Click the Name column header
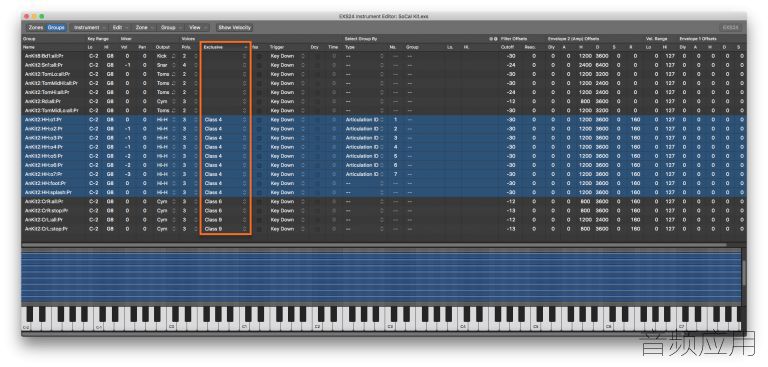The image size is (768, 367). coord(29,47)
